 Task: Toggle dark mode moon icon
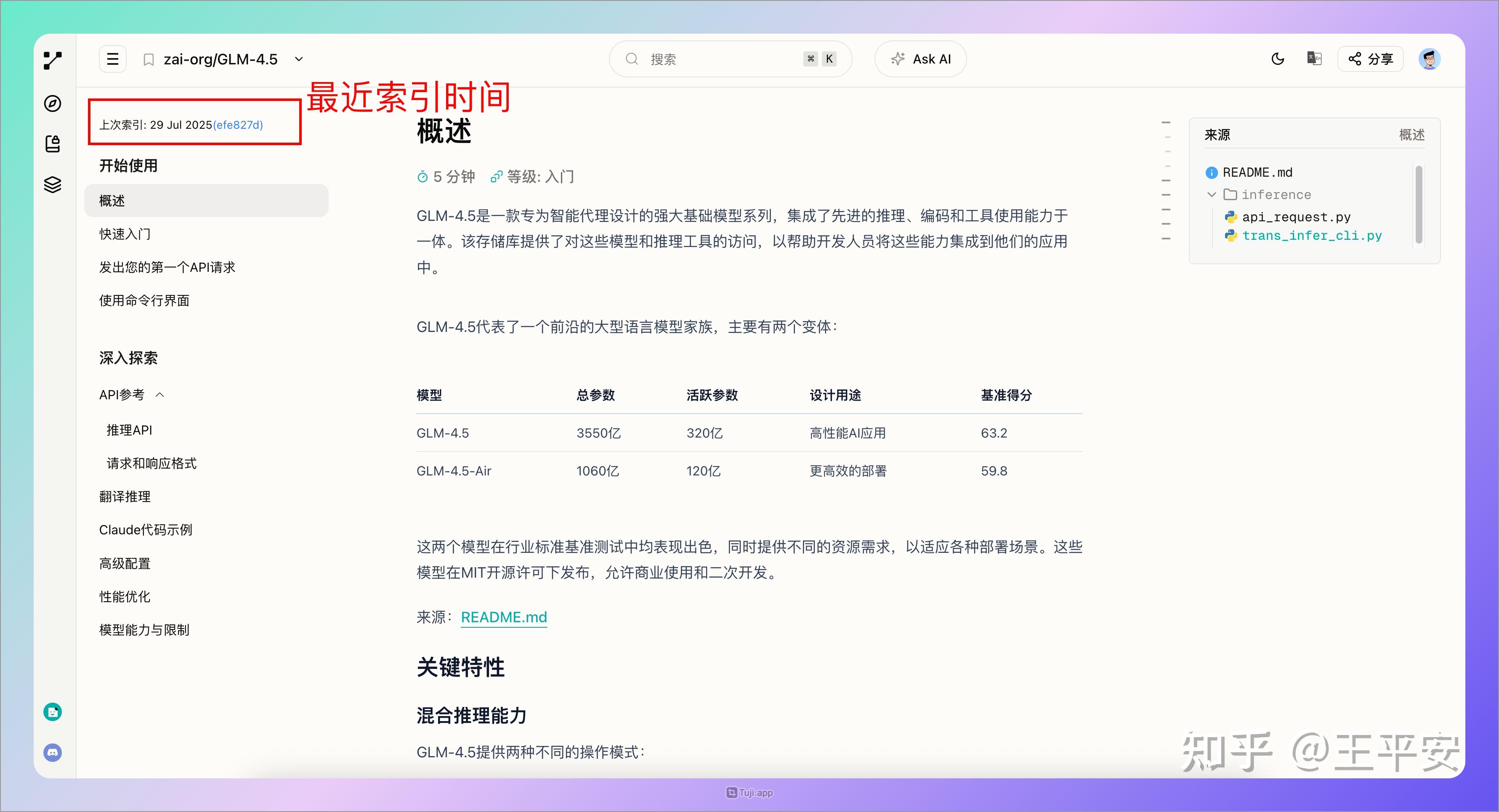(1277, 59)
